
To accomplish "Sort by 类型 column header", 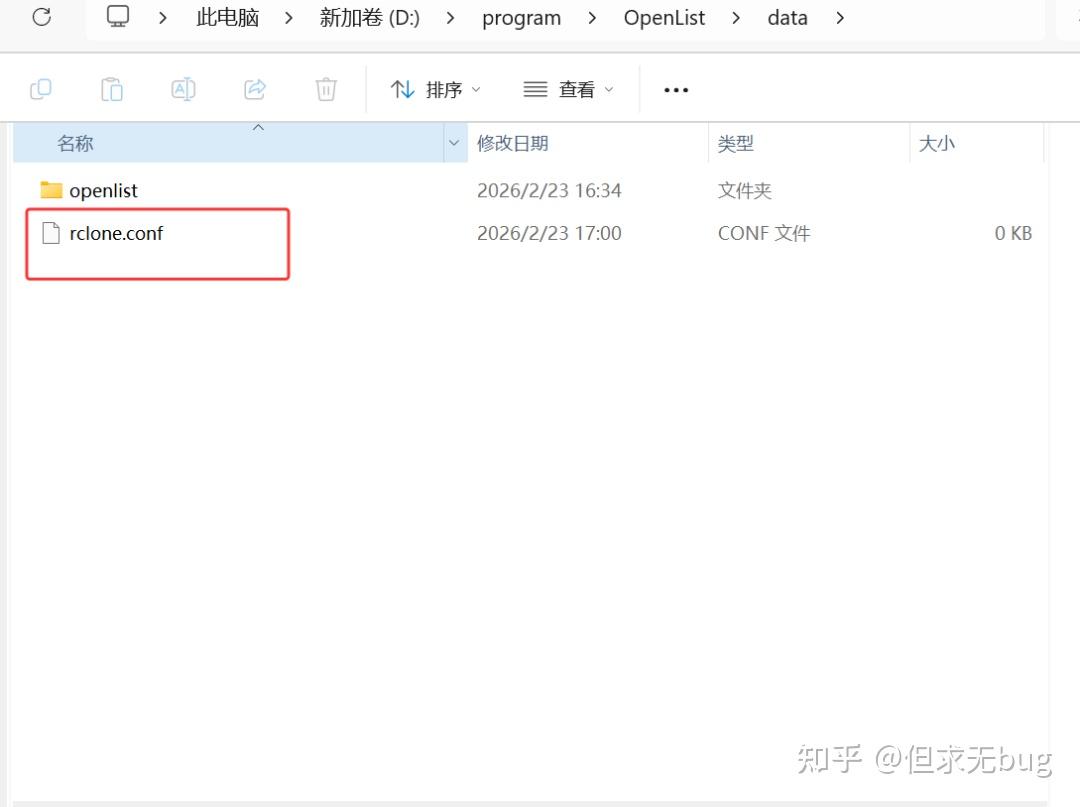I will tap(736, 143).
